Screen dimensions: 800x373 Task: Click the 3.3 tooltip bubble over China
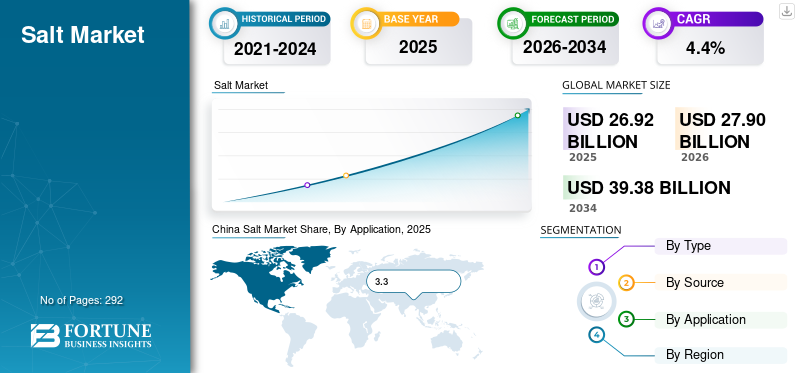point(414,282)
